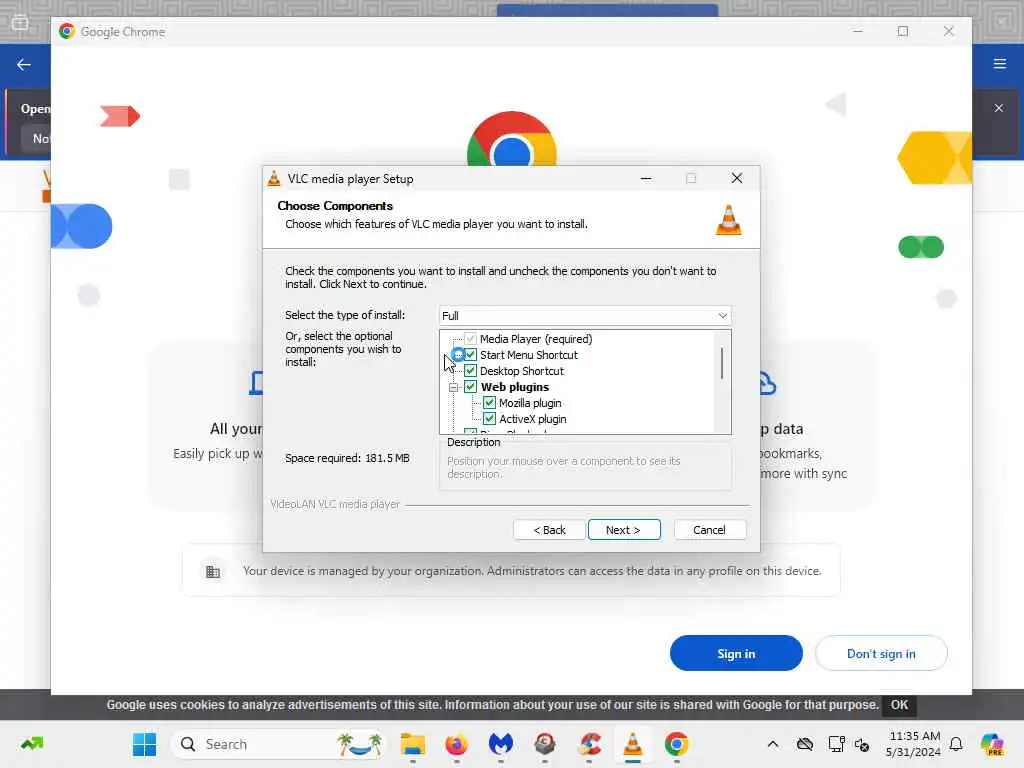
Task: Open Google Chrome from the taskbar
Action: (677, 744)
